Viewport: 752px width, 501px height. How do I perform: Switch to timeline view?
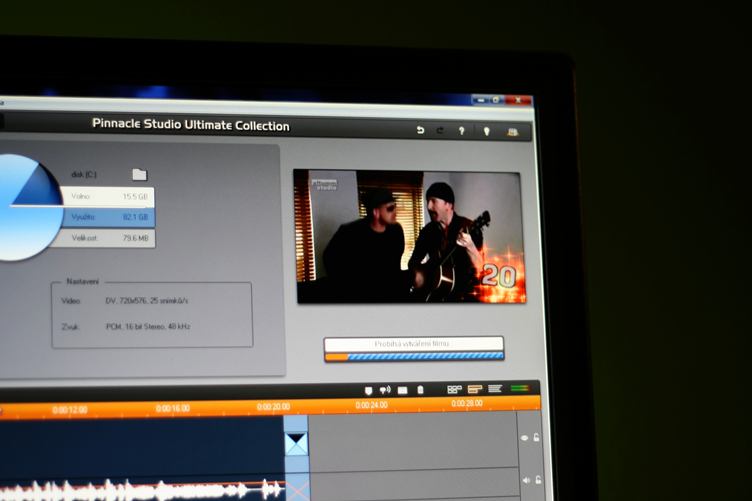474,389
